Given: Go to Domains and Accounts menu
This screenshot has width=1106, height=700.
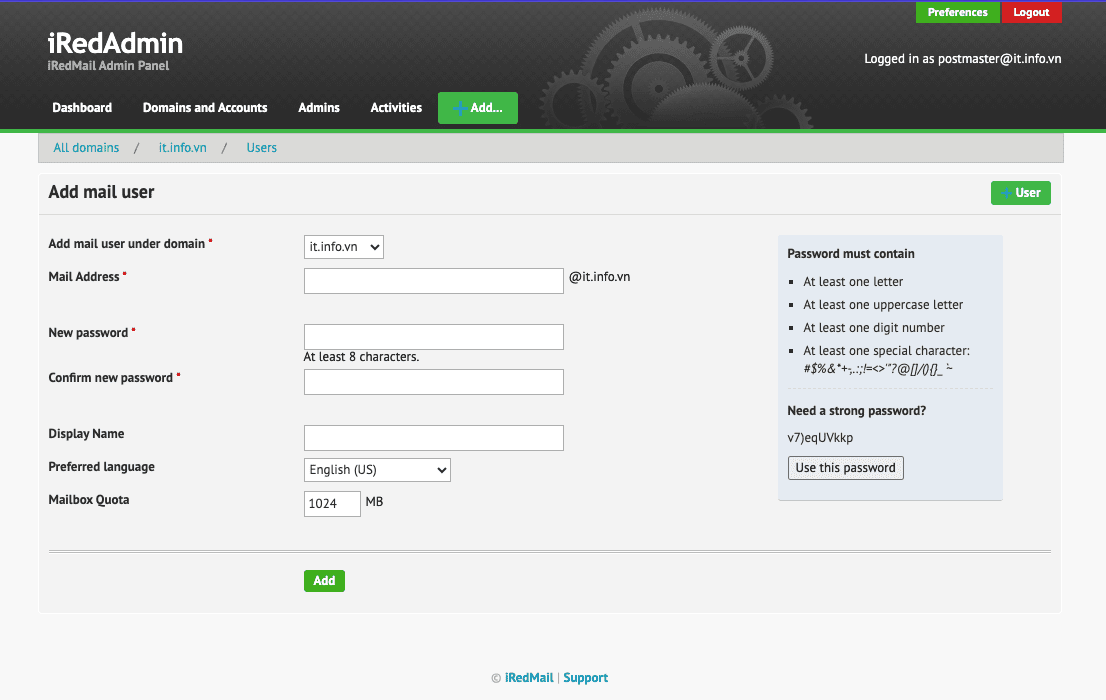Looking at the screenshot, I should click(x=205, y=108).
